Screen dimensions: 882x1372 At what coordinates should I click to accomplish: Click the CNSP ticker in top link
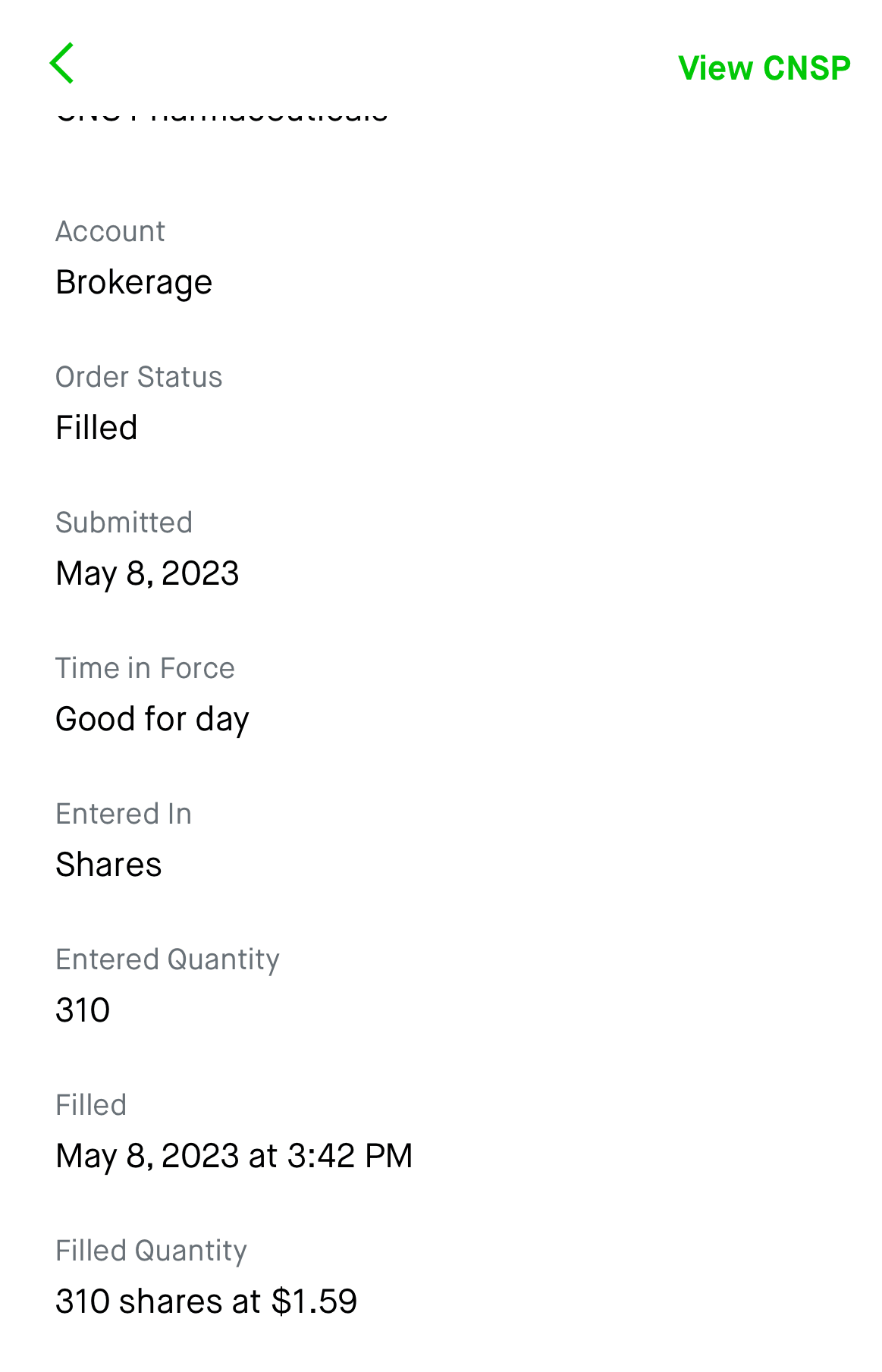point(807,68)
